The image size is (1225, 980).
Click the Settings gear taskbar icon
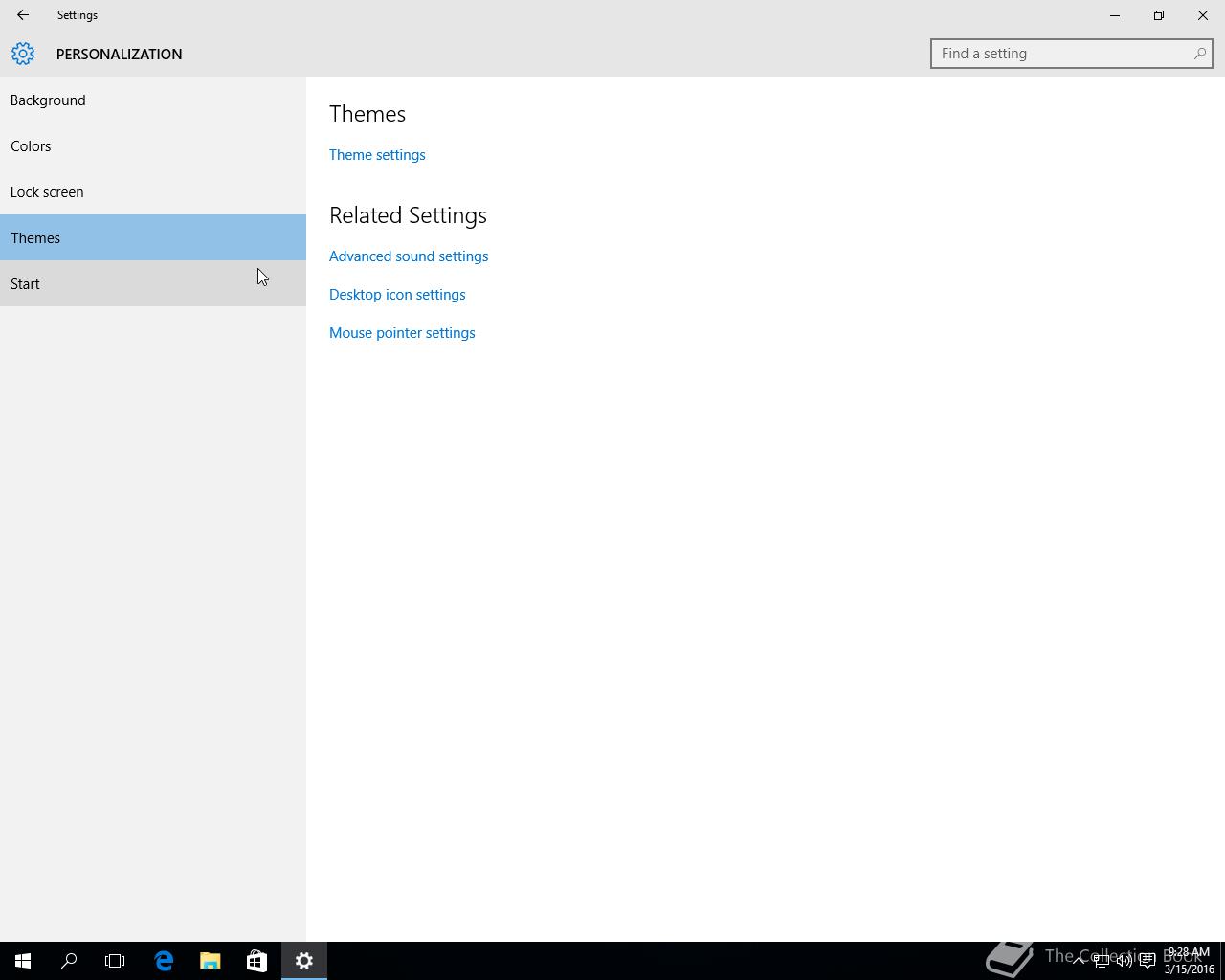point(304,961)
